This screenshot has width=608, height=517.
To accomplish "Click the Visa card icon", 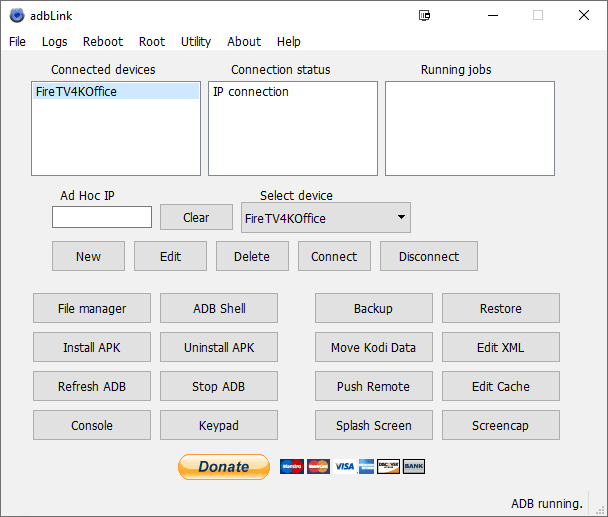I will click(x=344, y=466).
